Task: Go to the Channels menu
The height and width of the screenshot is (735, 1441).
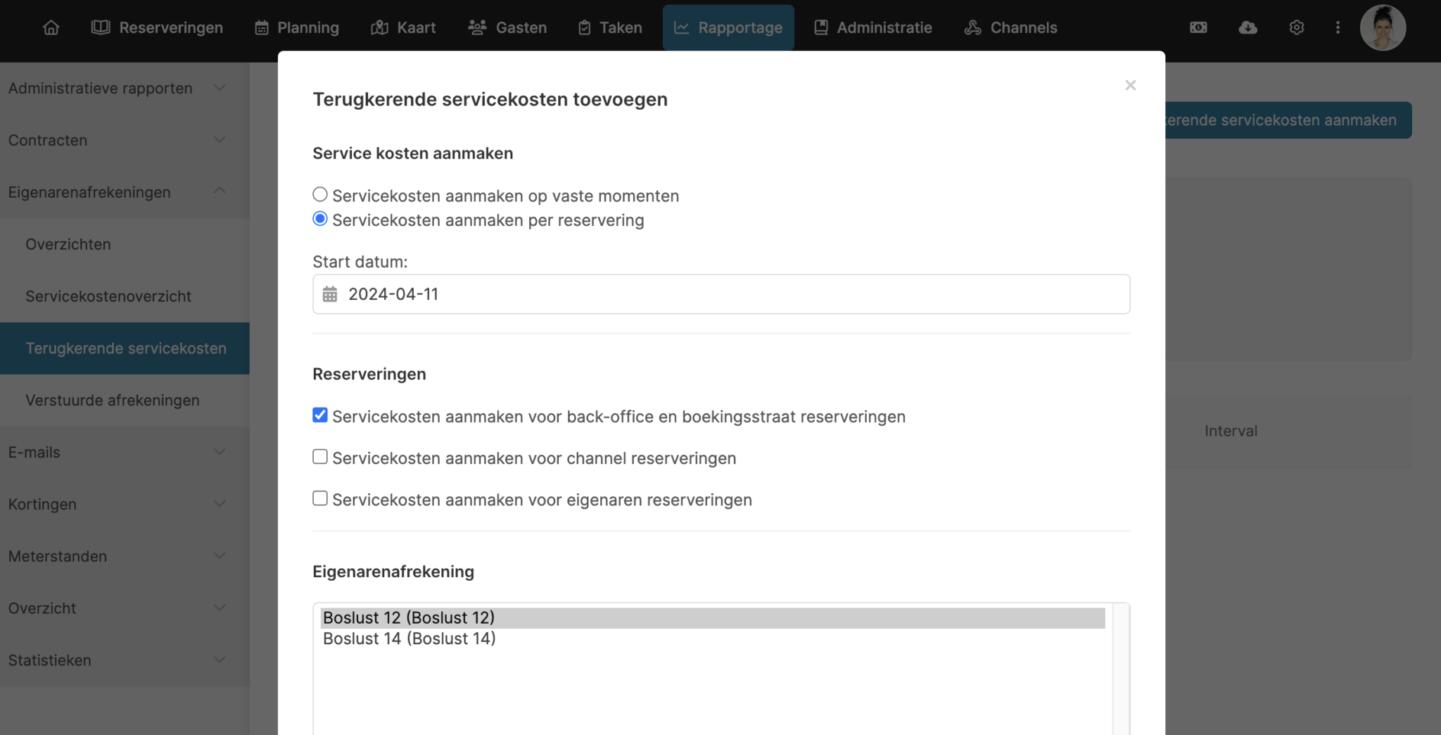Action: coord(1010,28)
